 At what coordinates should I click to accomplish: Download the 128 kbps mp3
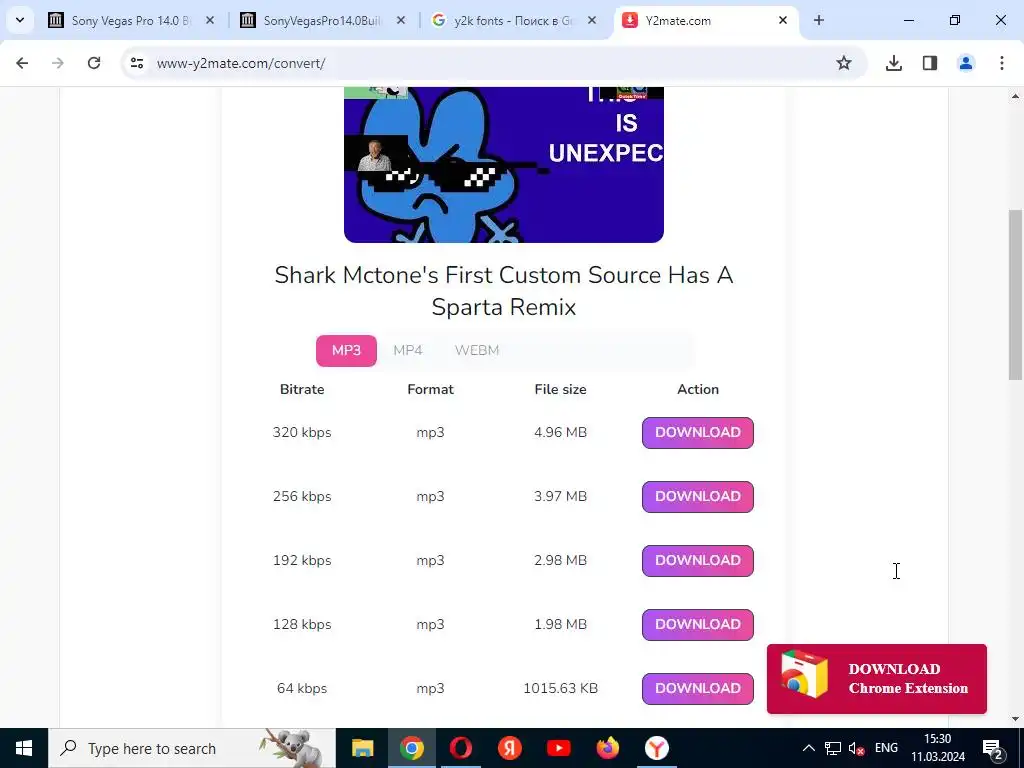[x=697, y=624]
